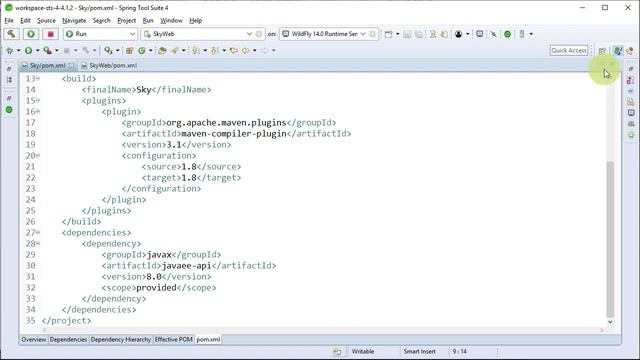Click maven-compiler-plugin text on line 18

(x=234, y=133)
